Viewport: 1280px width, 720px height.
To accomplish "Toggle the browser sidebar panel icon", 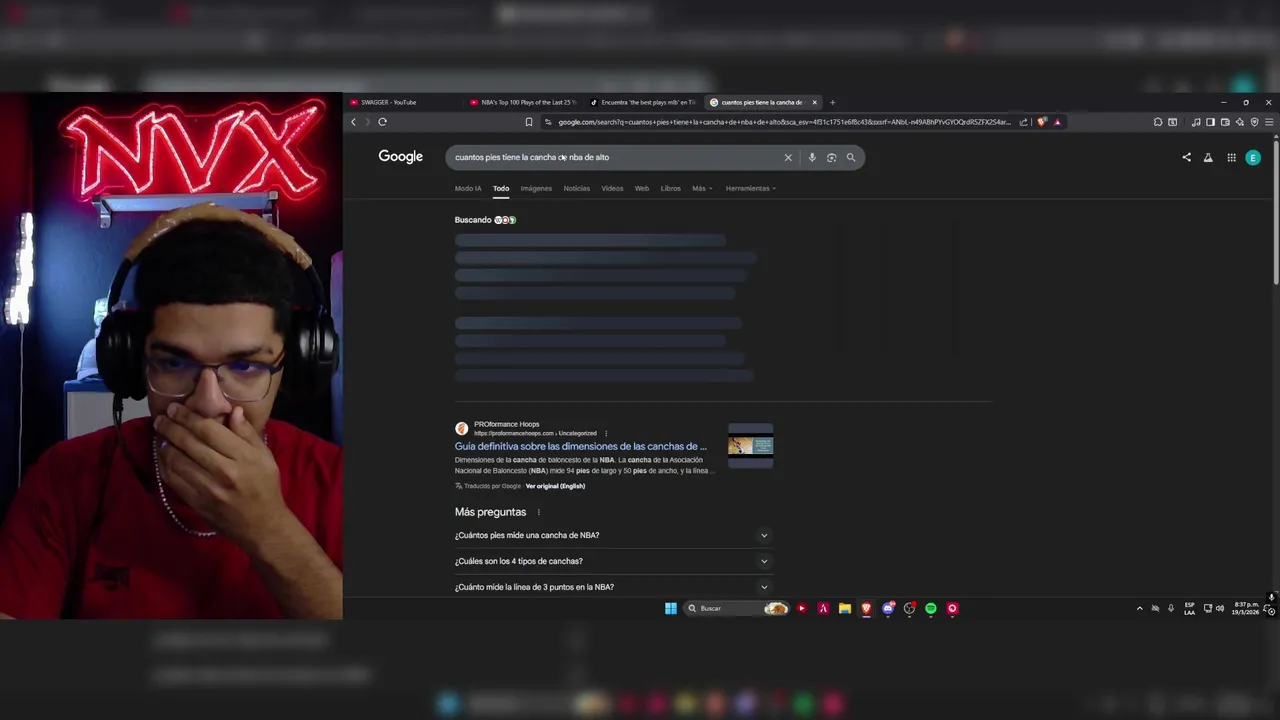I will point(1210,122).
